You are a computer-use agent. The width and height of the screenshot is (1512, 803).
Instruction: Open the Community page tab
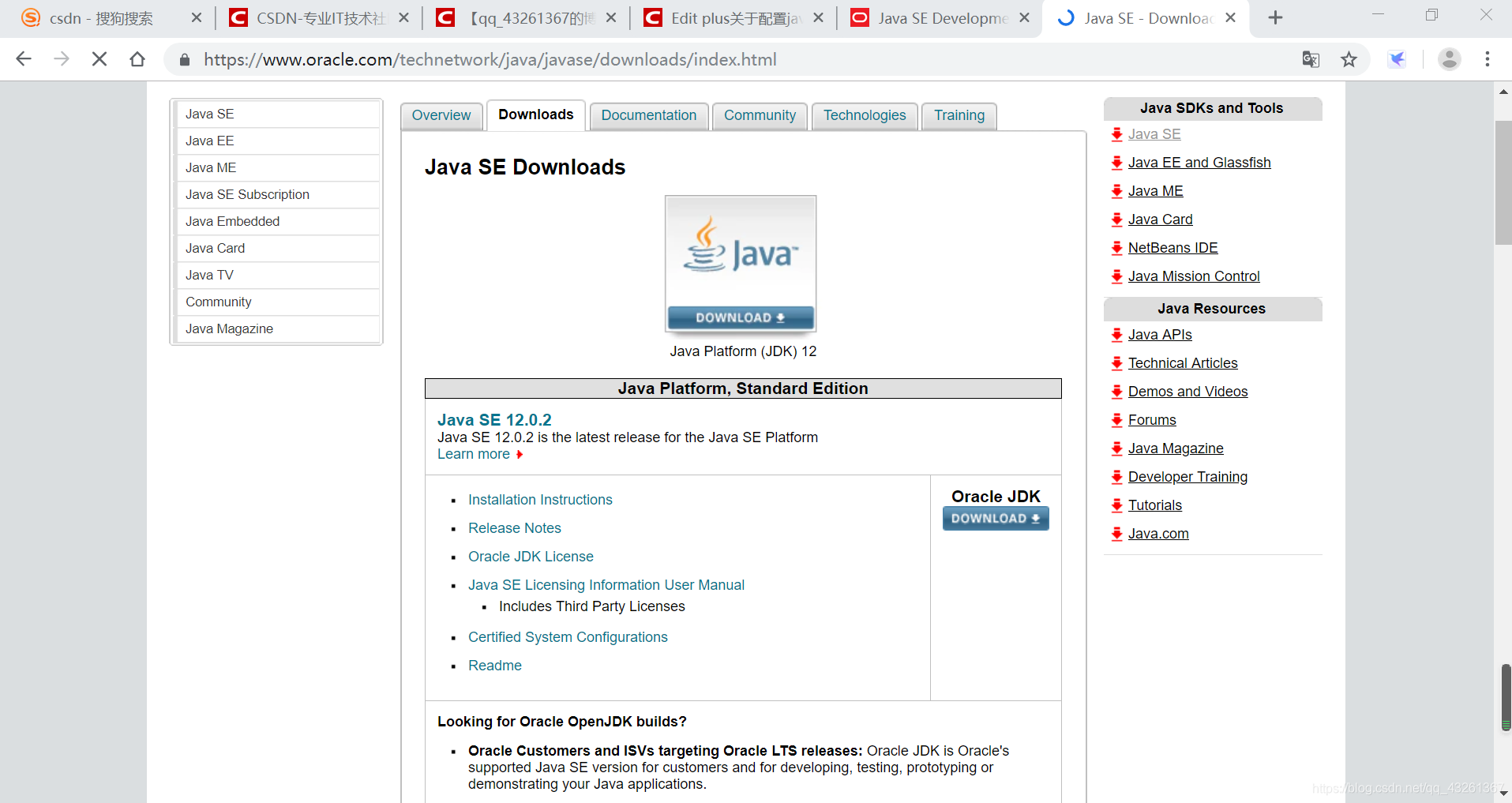[760, 115]
